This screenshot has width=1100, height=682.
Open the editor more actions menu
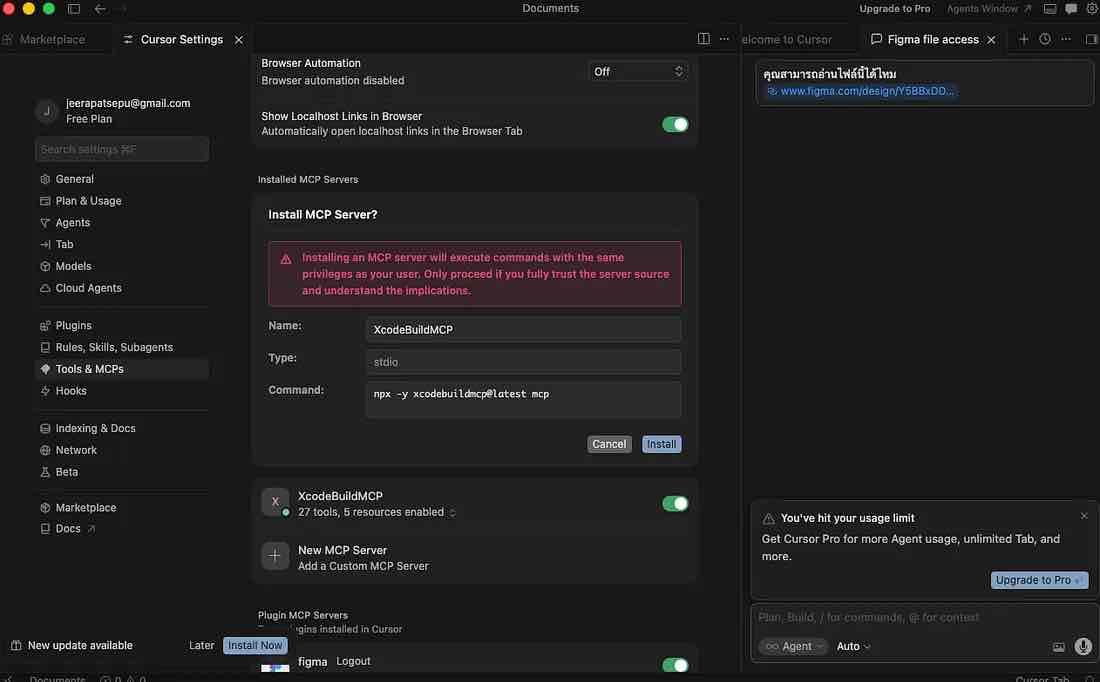click(x=724, y=39)
